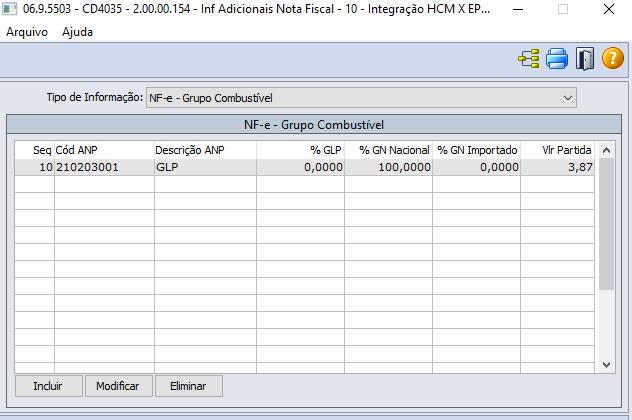Click the table scrollbar down arrow
632x420 pixels.
(x=606, y=365)
